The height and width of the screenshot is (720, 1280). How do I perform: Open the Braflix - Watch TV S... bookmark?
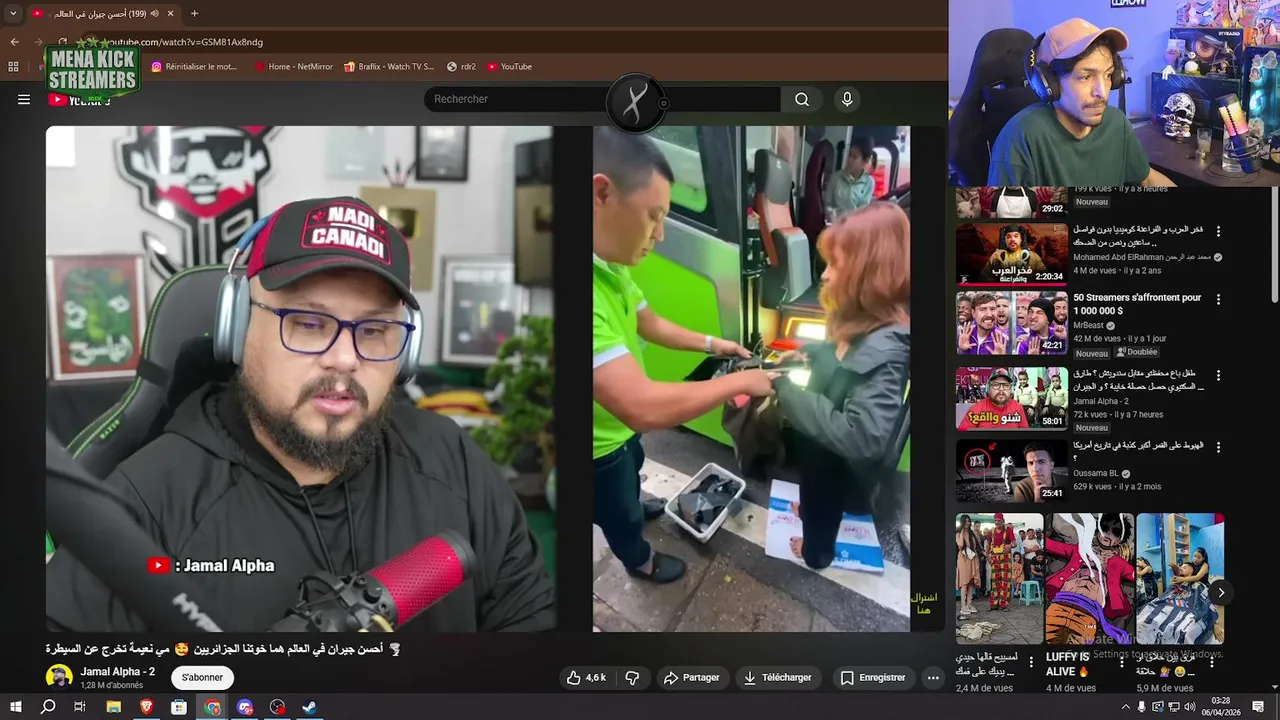tap(389, 67)
